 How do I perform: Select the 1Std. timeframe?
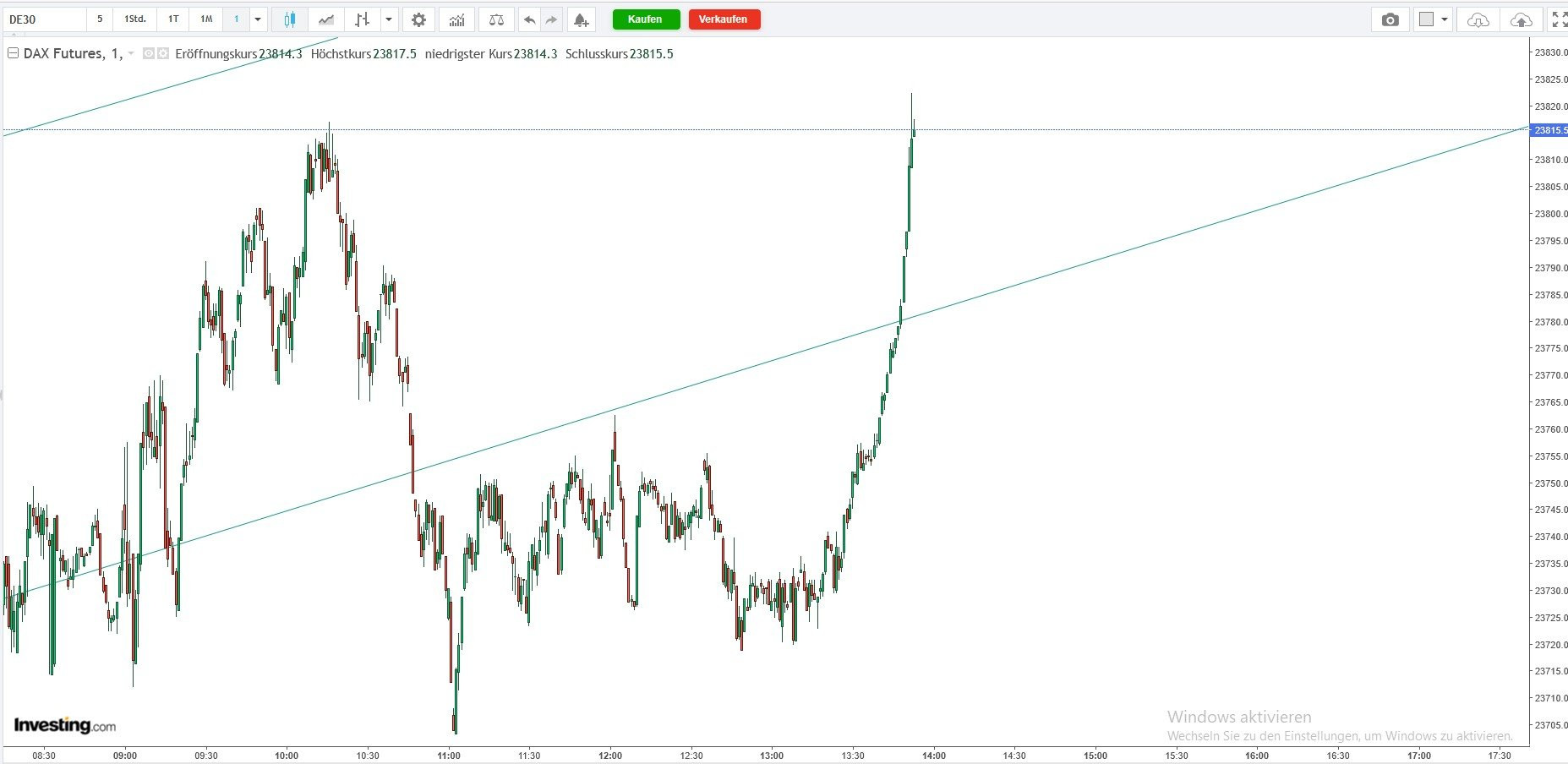pos(134,19)
